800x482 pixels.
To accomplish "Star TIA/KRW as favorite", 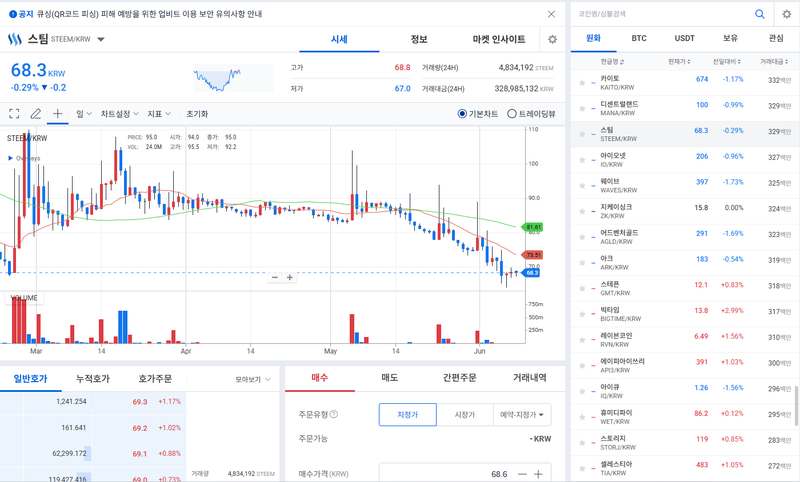I will coord(582,468).
